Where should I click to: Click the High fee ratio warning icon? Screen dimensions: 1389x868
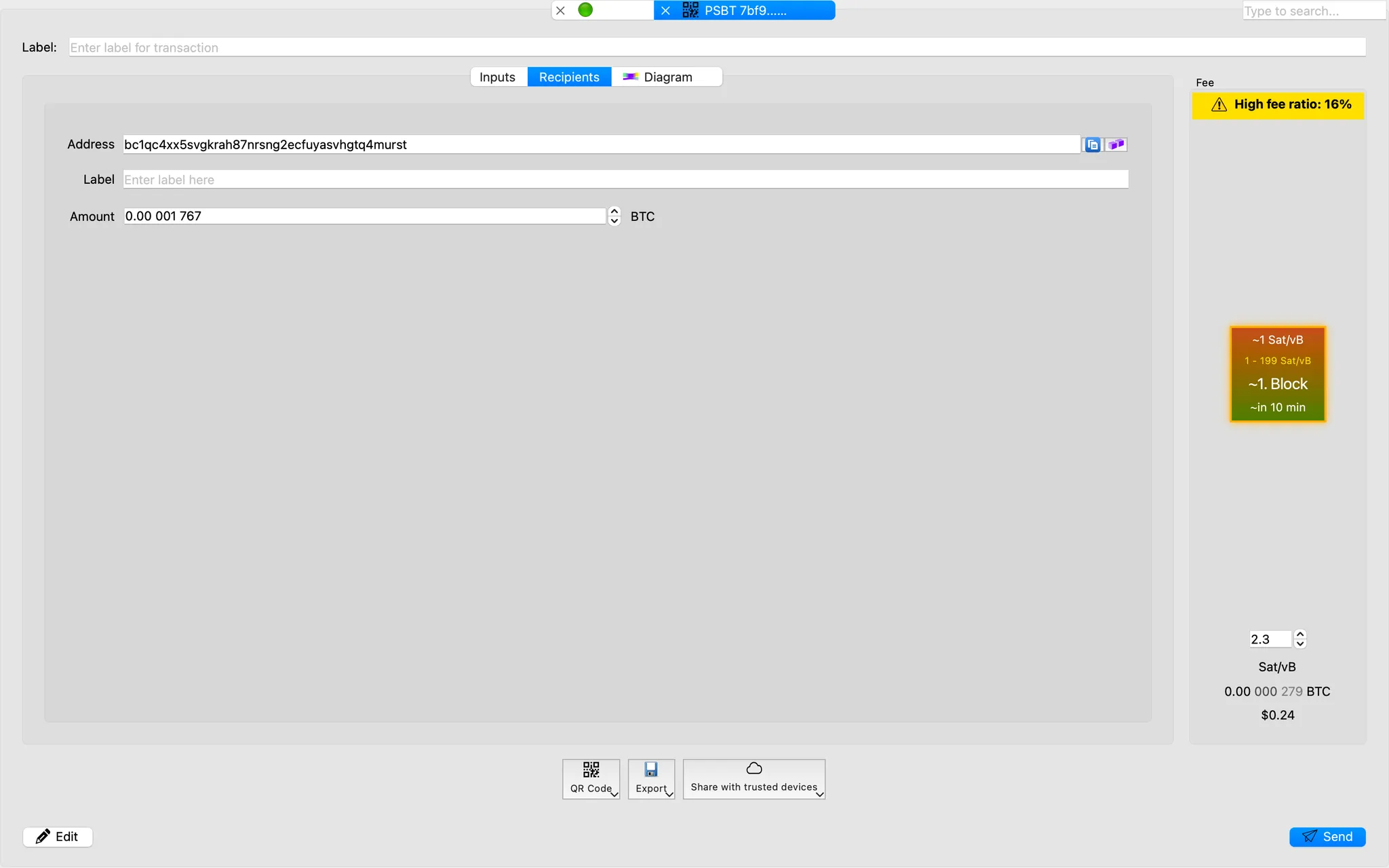tap(1219, 104)
